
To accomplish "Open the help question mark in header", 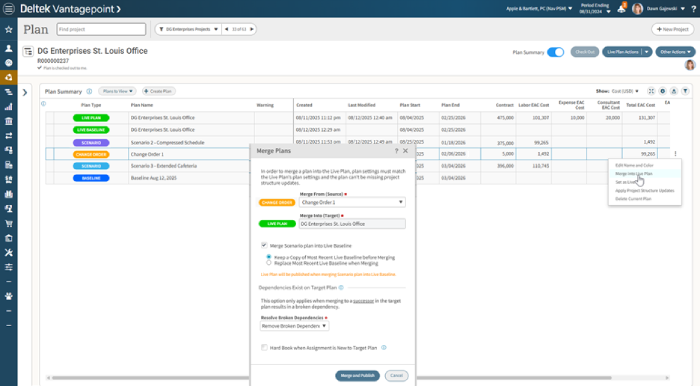I will pos(693,8).
